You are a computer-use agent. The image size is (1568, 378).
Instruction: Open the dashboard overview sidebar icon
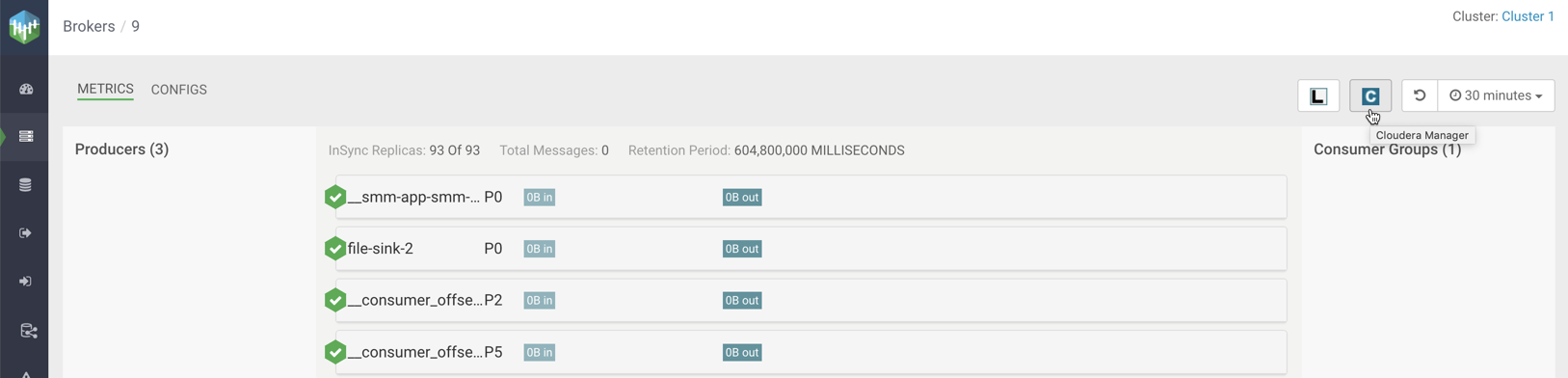26,89
